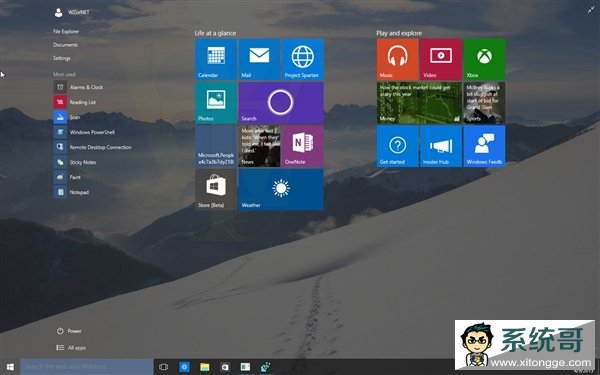Click the Search the web and Windows box
This screenshot has width=600, height=375.
coord(86,367)
